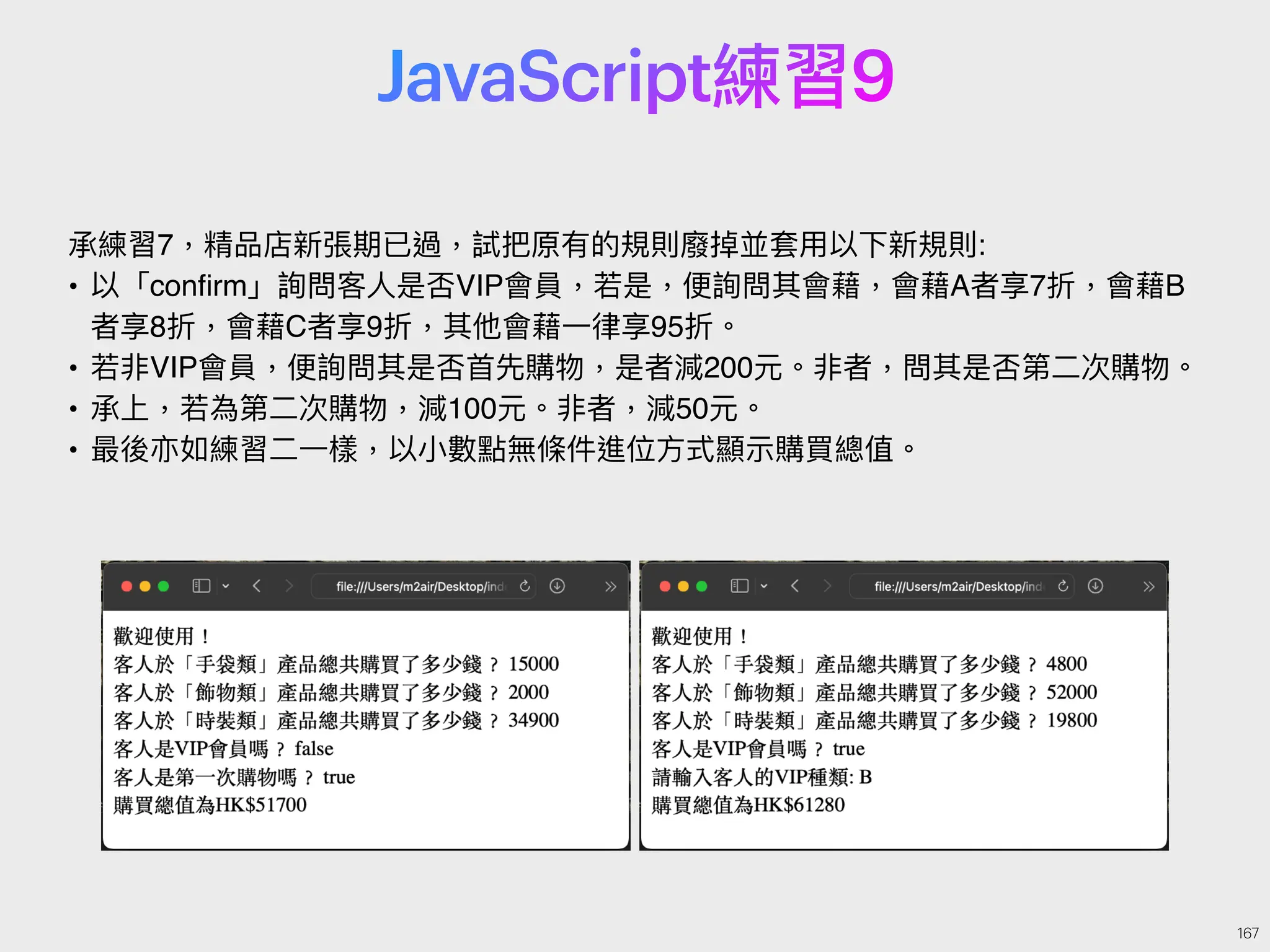Click the line '客人是VIP會員嗎？ true'
Screen dimensions: 1270x952
(758, 748)
